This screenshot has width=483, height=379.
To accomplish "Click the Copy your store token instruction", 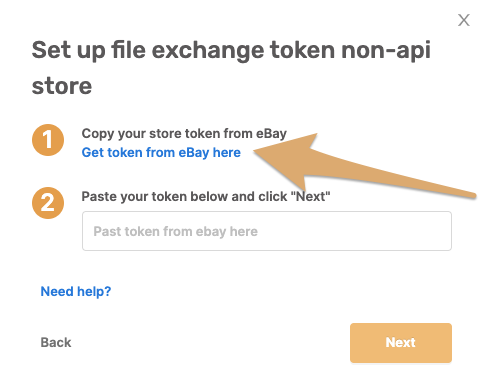I will coord(184,133).
